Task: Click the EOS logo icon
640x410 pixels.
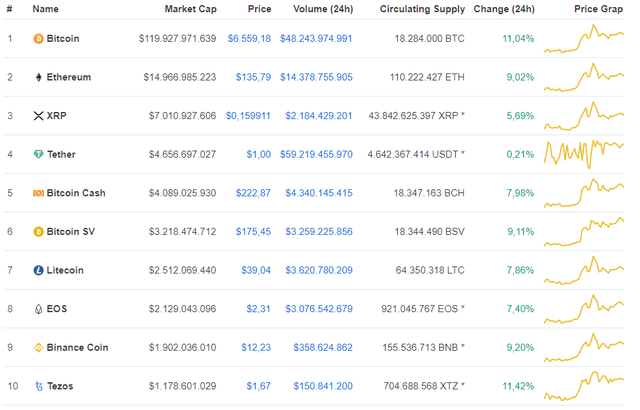Action: [x=38, y=309]
